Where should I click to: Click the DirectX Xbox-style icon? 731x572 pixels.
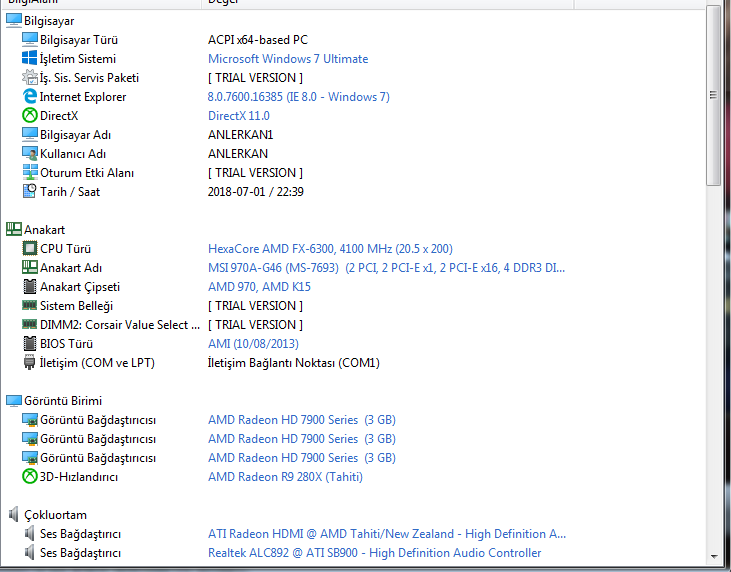pyautogui.click(x=30, y=115)
